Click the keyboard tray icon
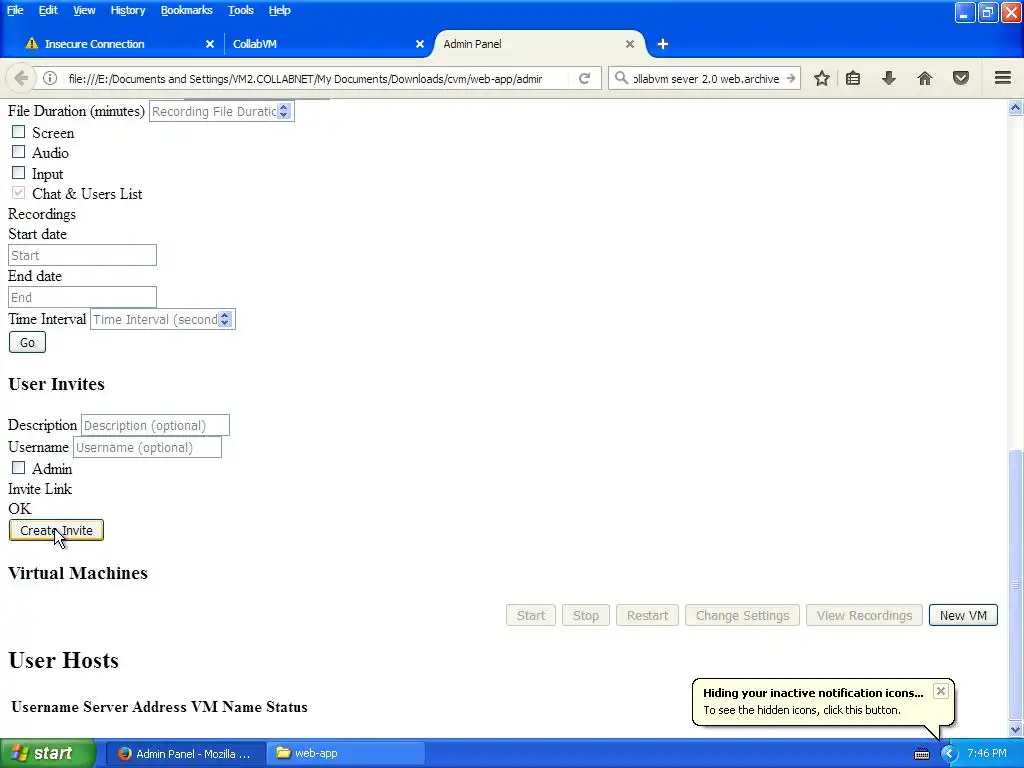The image size is (1024, 768). point(921,754)
